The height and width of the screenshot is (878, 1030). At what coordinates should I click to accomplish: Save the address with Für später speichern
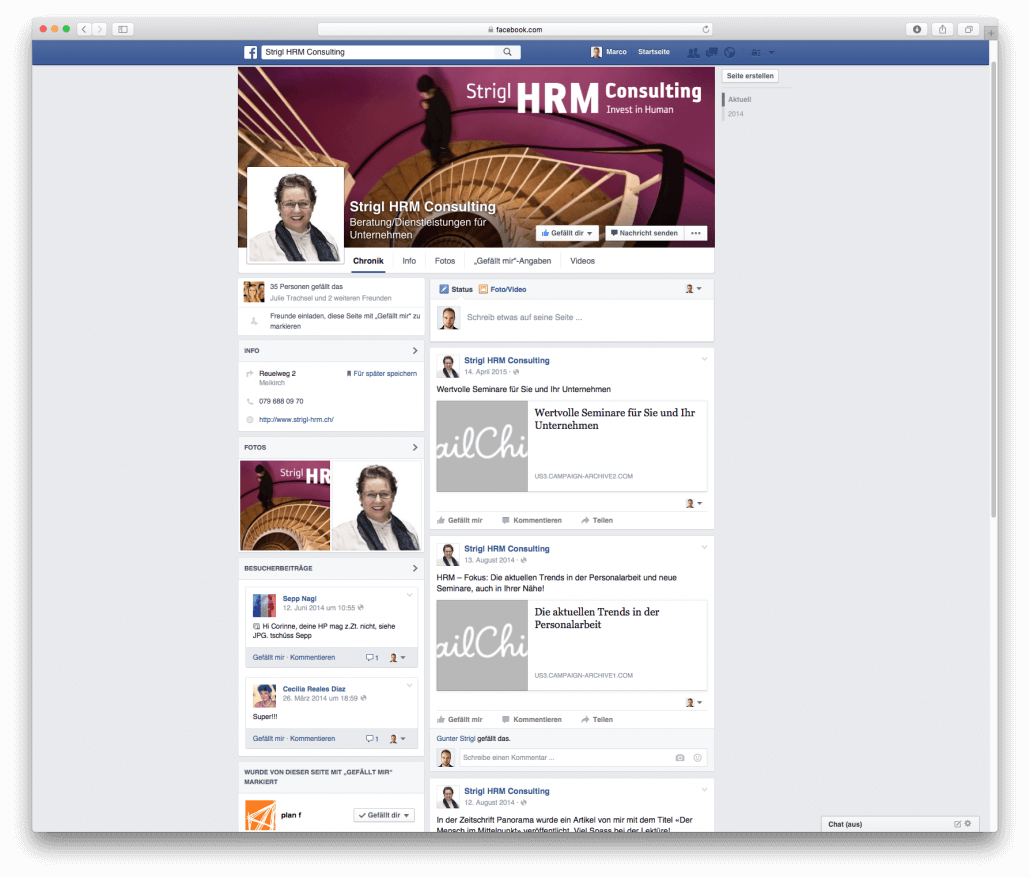[x=382, y=374]
